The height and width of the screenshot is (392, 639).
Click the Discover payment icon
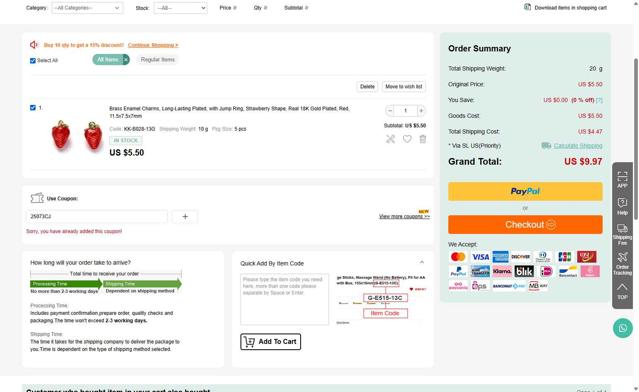(x=521, y=257)
